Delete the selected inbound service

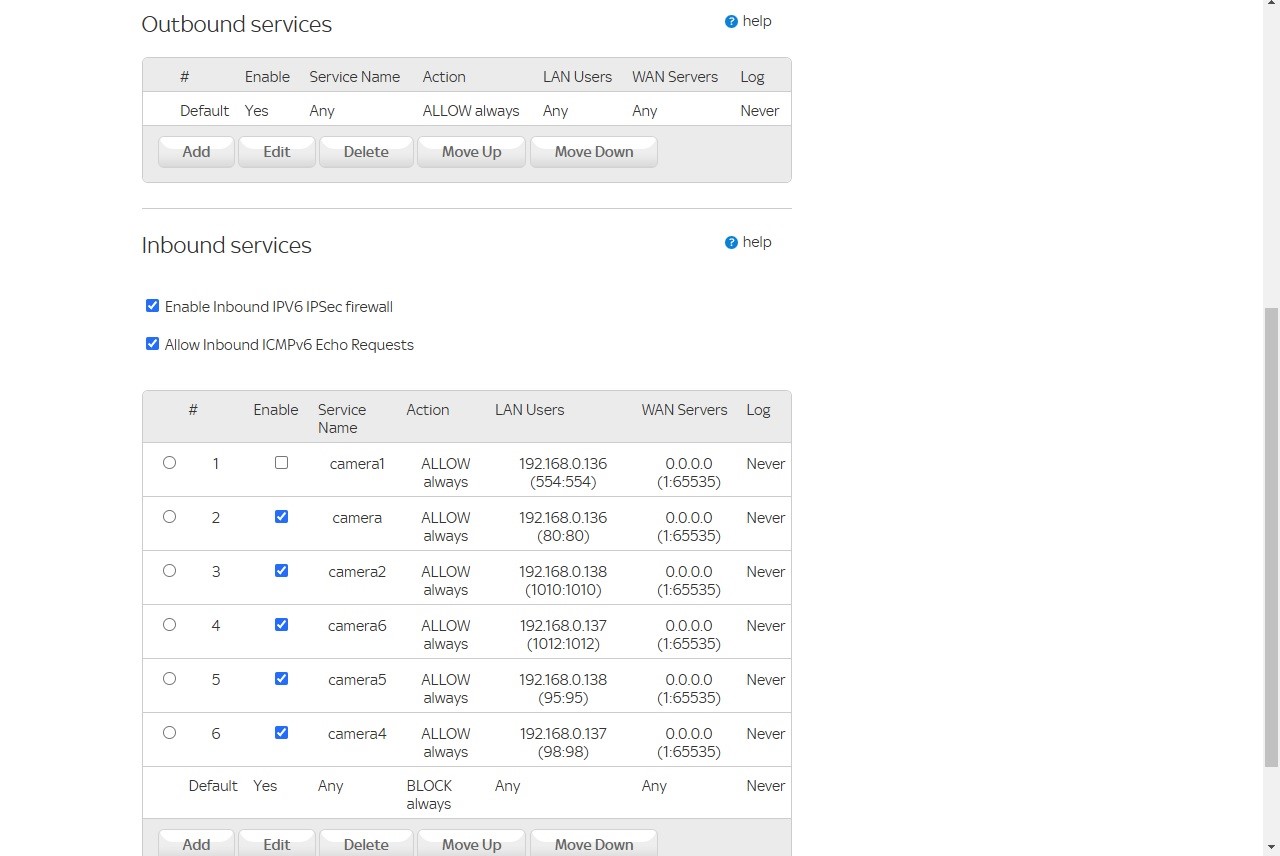point(365,843)
